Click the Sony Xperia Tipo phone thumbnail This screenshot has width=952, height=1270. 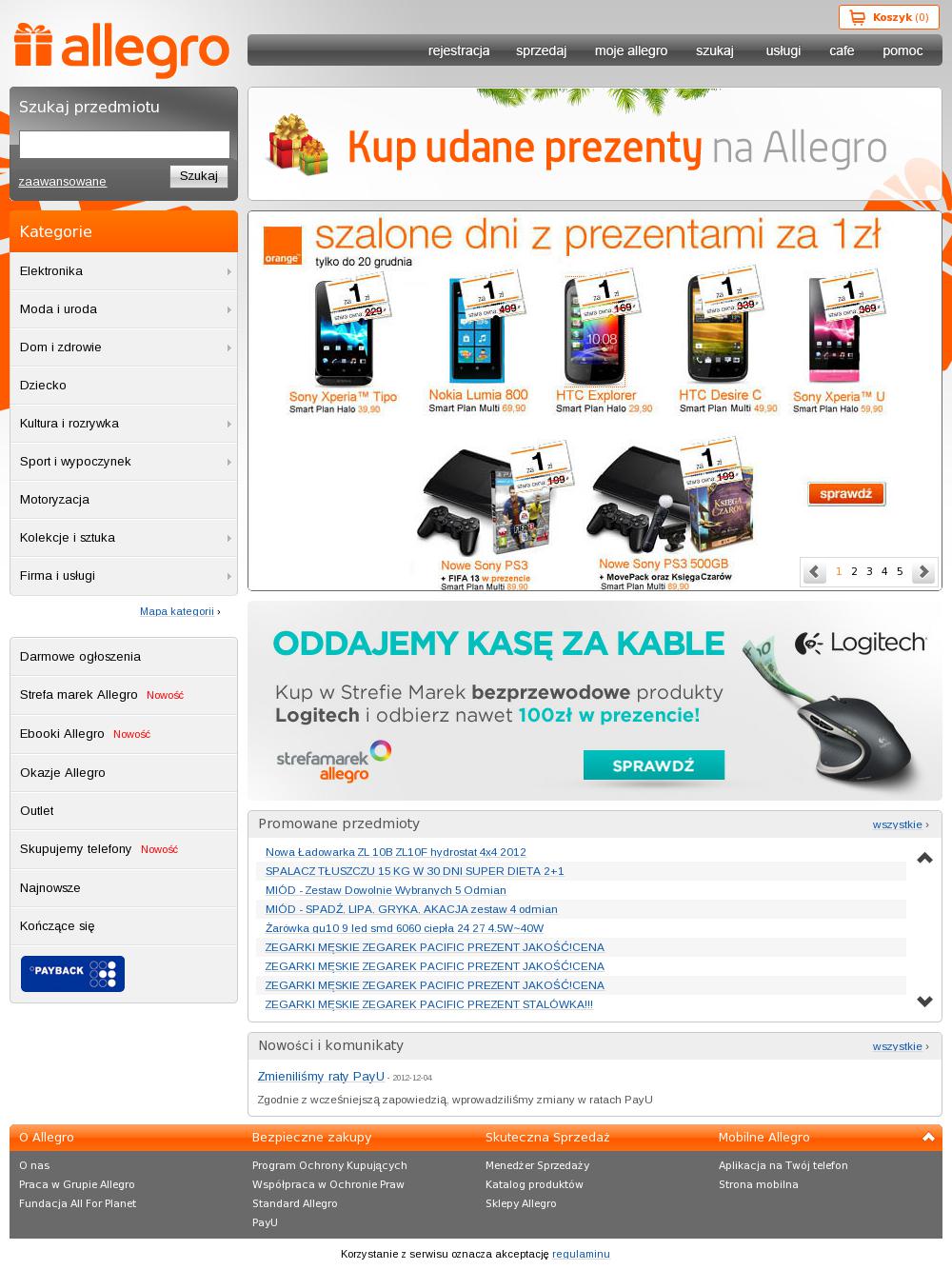[344, 333]
